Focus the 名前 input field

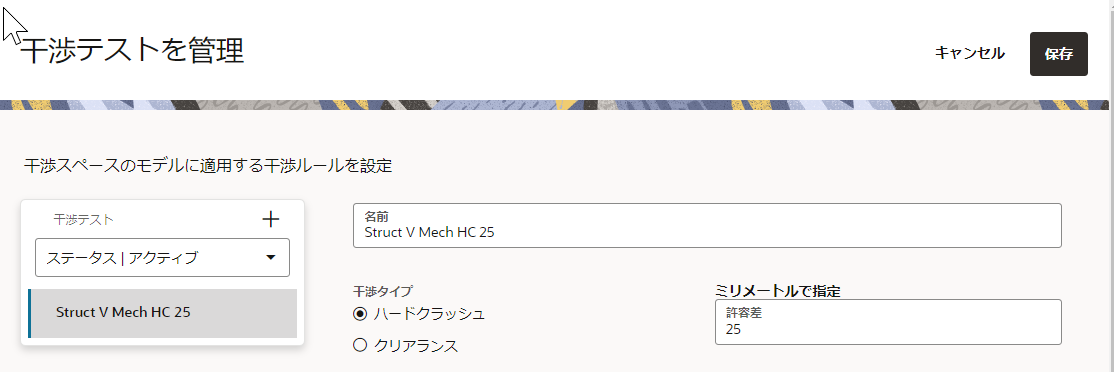click(x=707, y=225)
